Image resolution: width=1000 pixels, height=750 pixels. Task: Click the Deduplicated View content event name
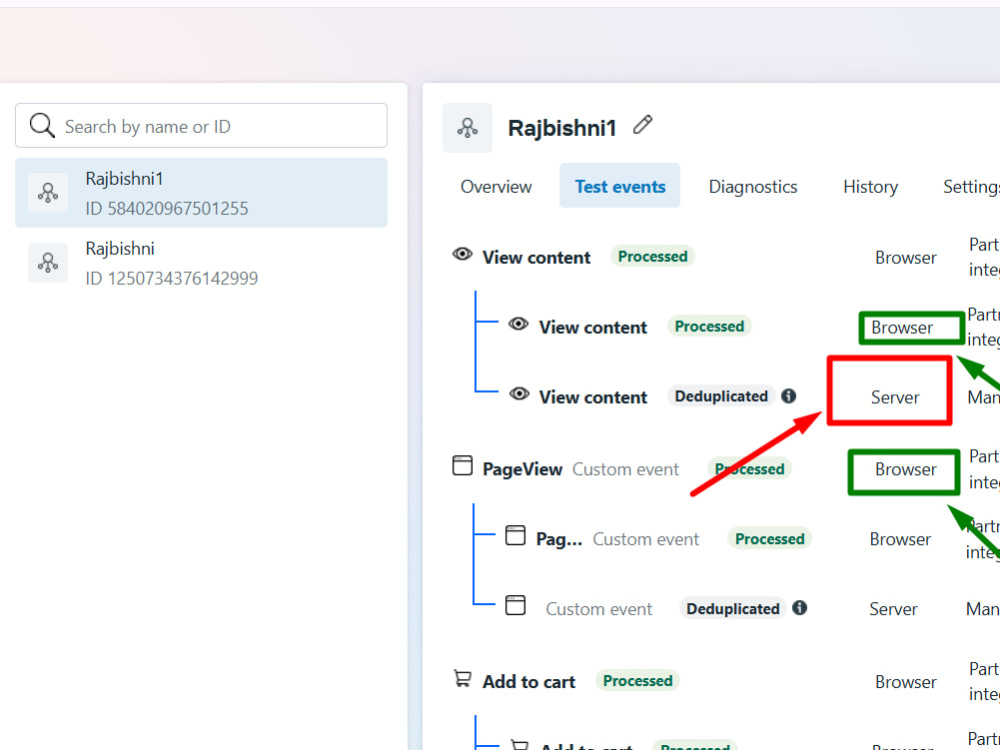[x=593, y=397]
